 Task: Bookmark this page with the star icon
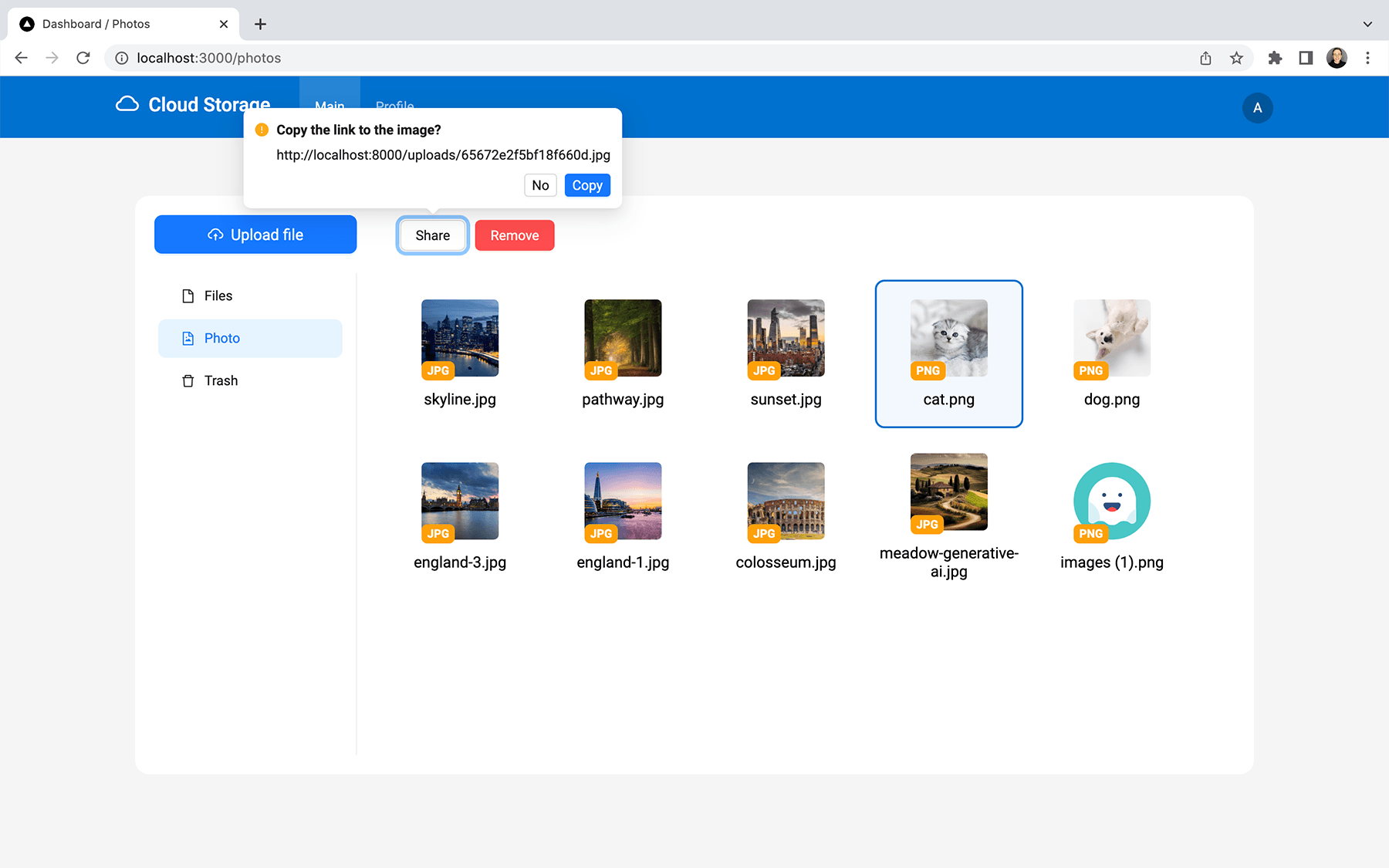point(1236,58)
